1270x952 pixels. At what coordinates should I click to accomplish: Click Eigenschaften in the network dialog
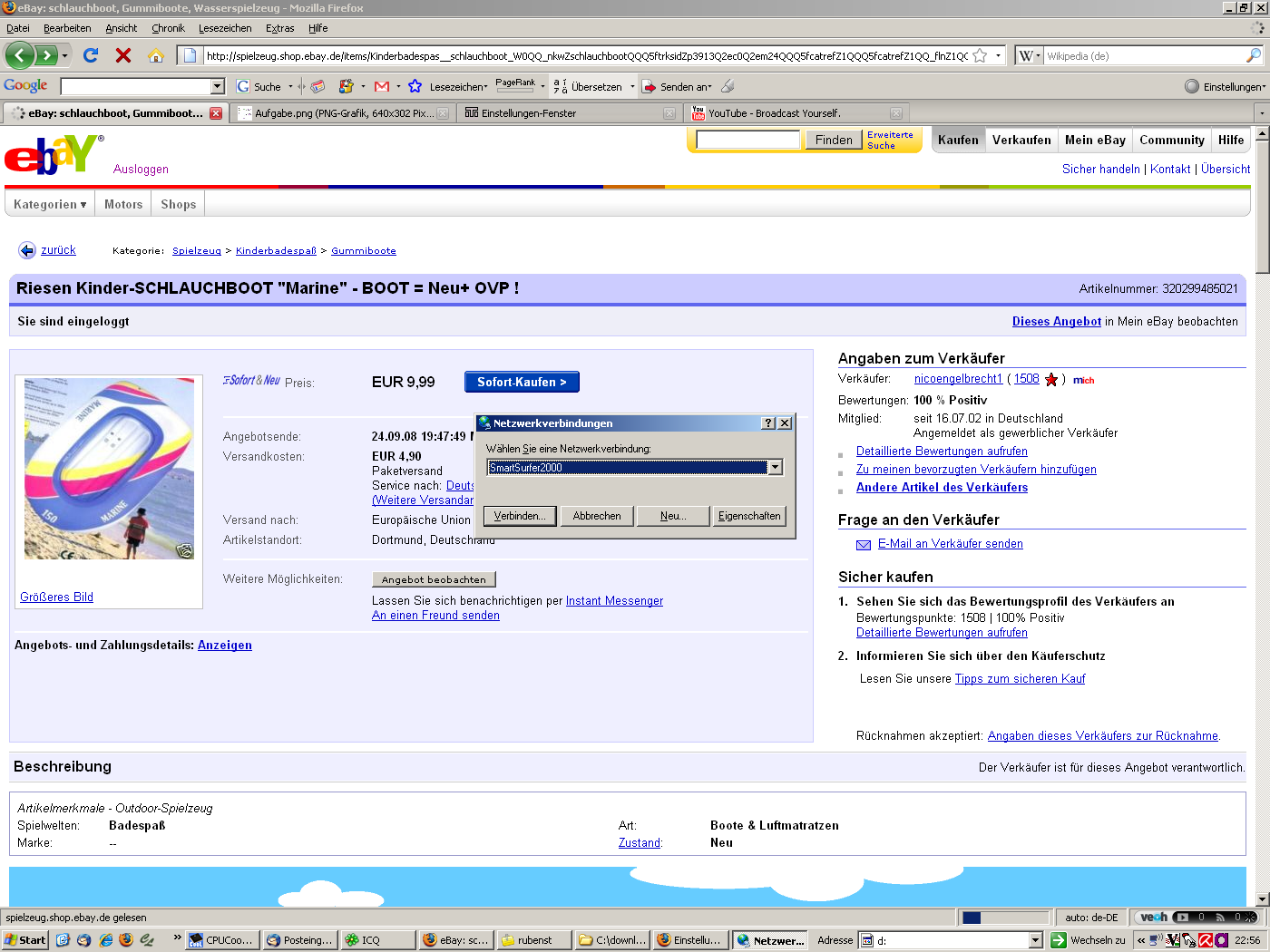click(749, 516)
